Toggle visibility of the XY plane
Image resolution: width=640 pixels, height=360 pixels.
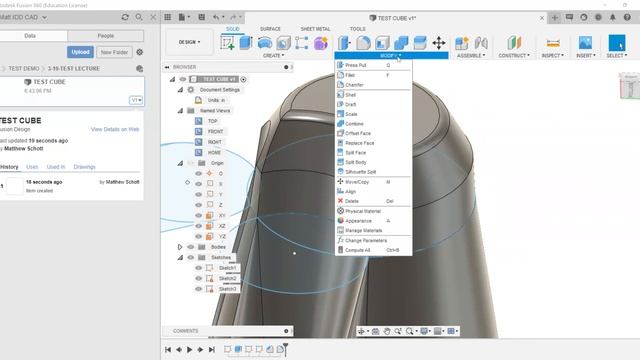[198, 216]
